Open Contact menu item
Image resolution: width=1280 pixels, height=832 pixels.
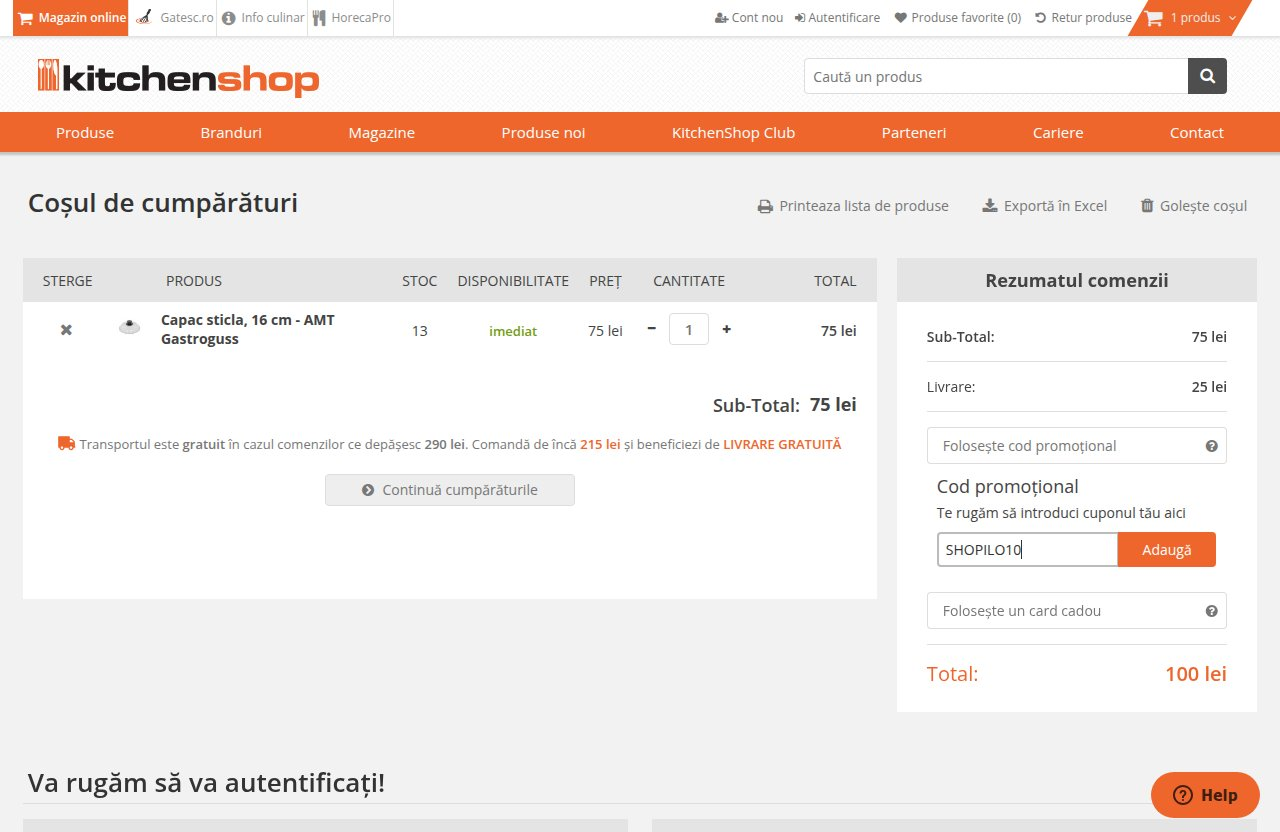click(1197, 132)
